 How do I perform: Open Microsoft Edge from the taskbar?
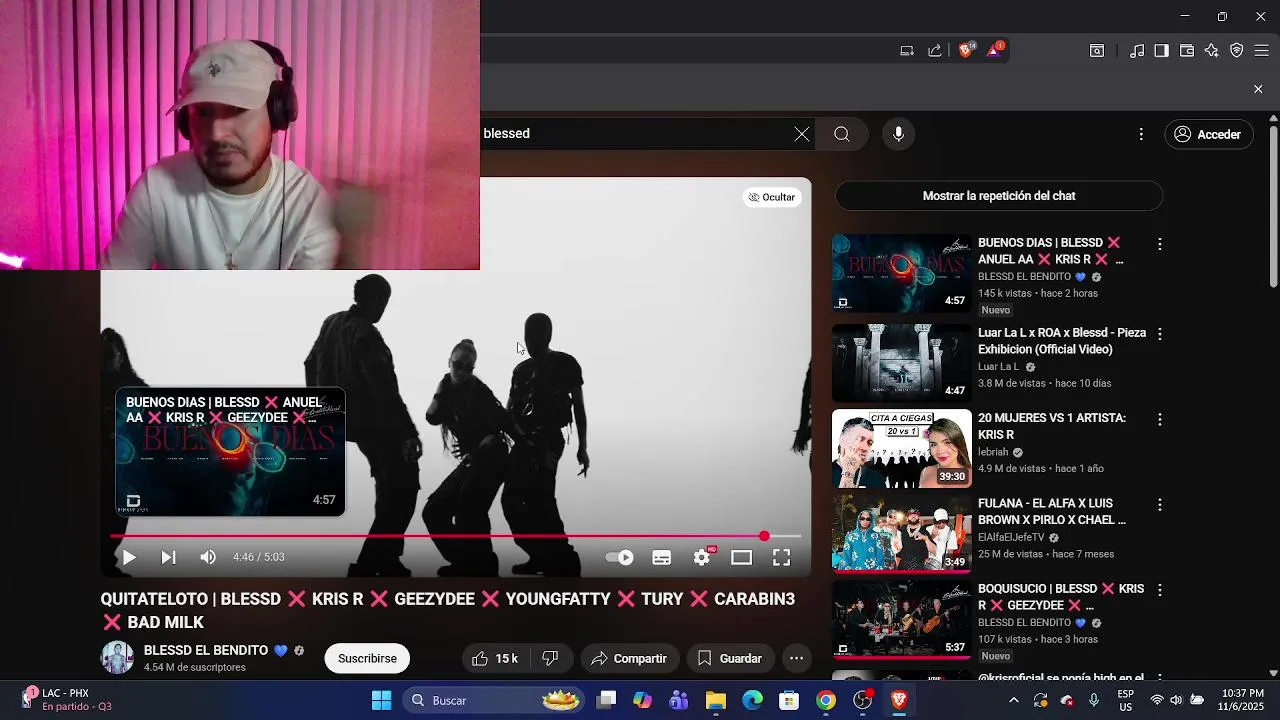(x=752, y=700)
